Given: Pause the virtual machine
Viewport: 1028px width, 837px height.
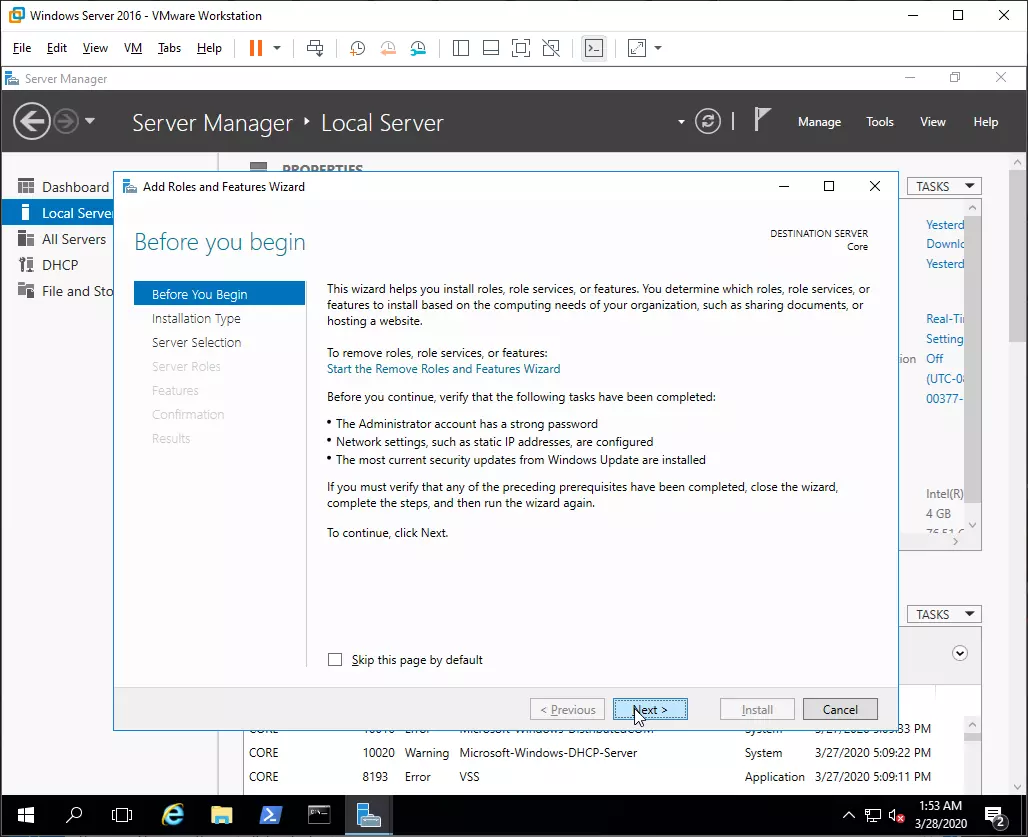Looking at the screenshot, I should [x=256, y=48].
